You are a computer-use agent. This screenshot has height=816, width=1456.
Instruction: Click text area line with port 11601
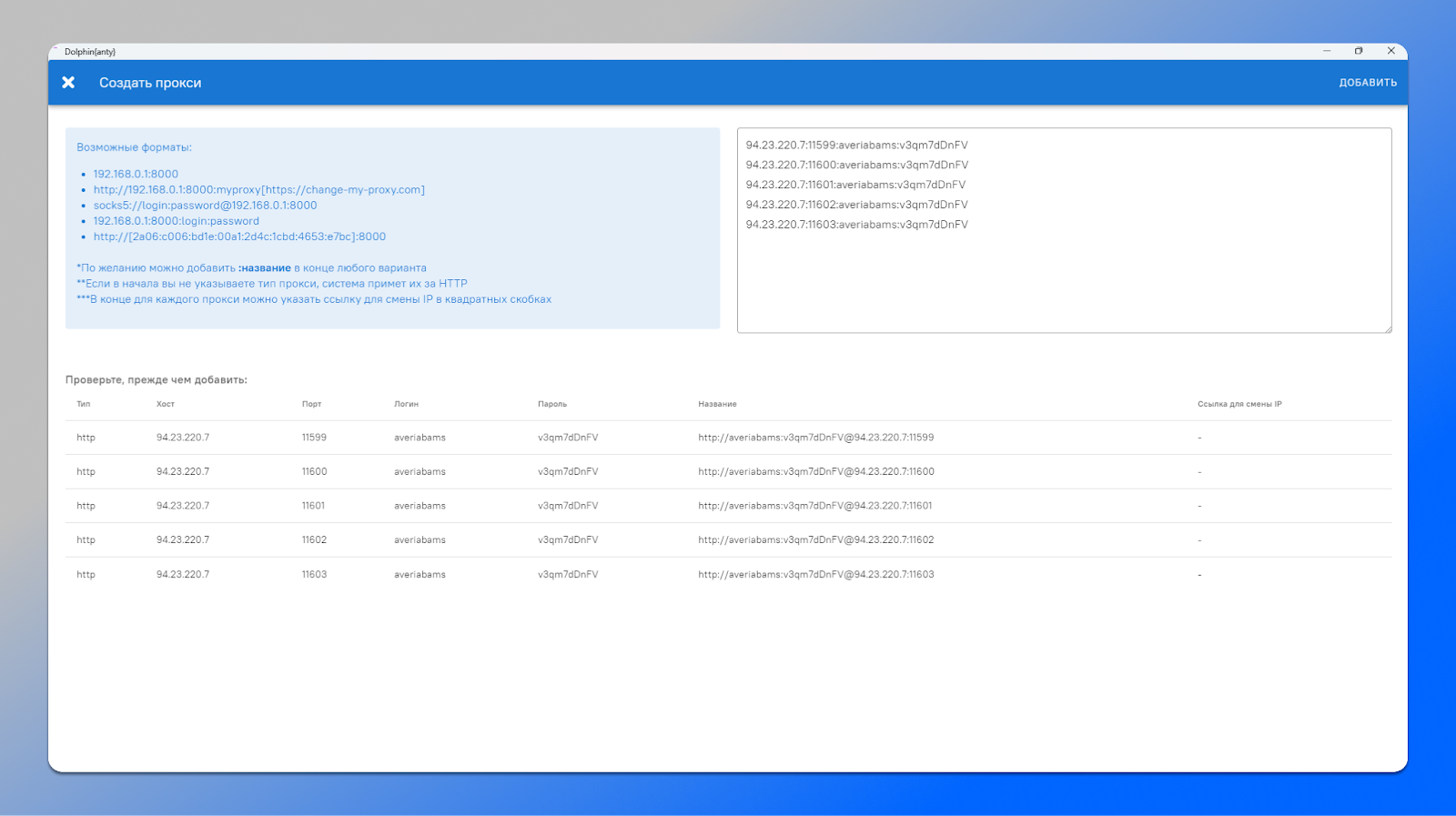pos(856,185)
